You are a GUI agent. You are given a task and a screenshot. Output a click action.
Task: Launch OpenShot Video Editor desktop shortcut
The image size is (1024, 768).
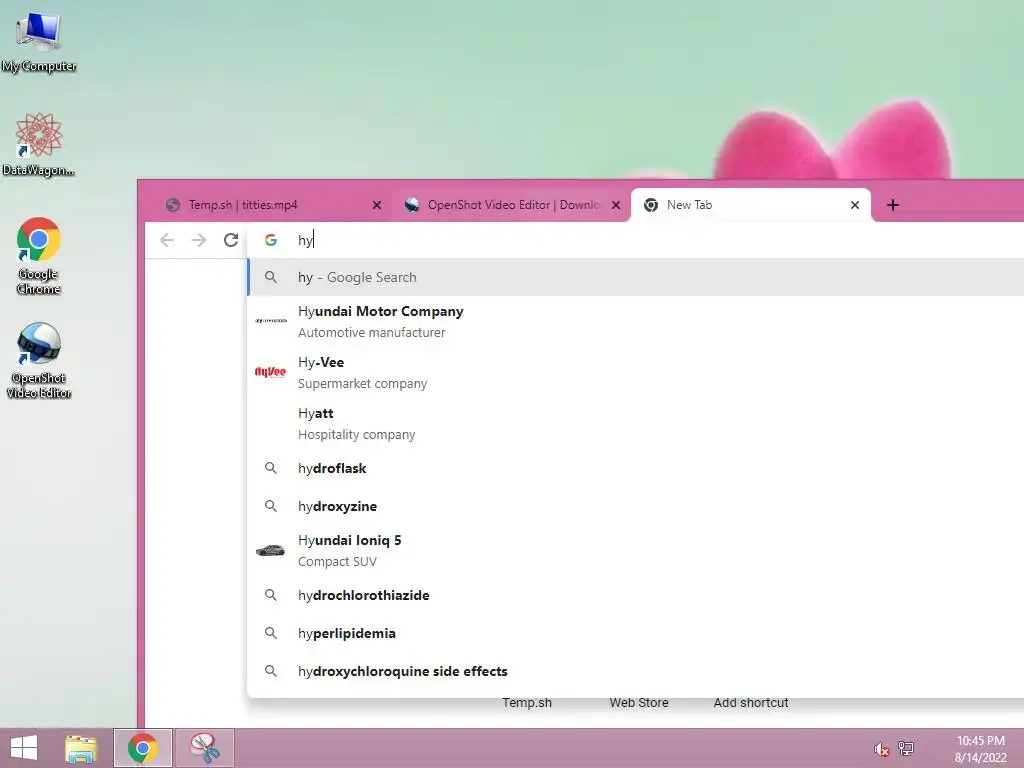click(39, 360)
